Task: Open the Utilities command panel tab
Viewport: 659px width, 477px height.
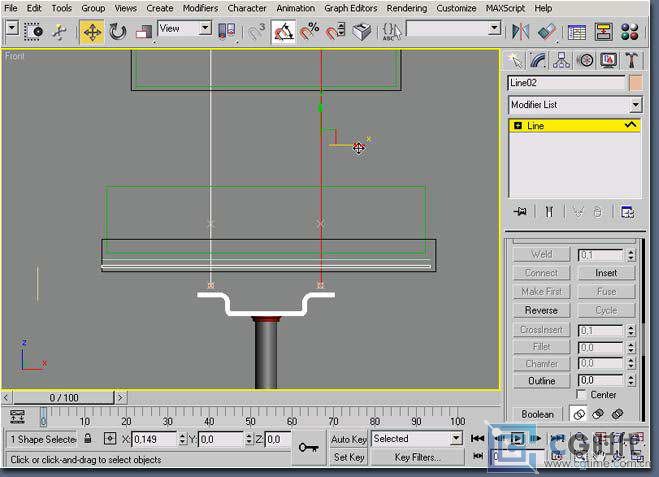Action: click(631, 61)
